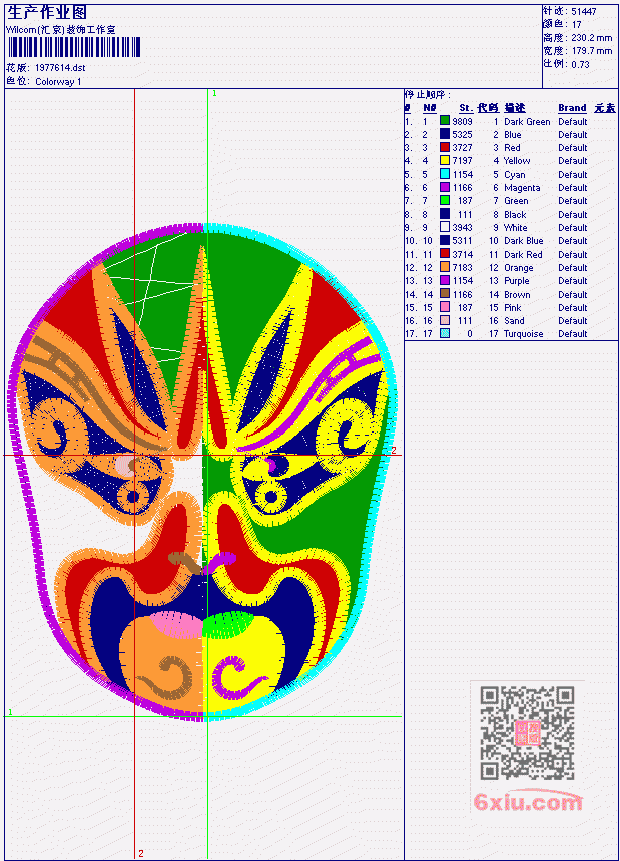The image size is (620, 861).
Task: Select the Turquoise color swatch
Action: [445, 333]
